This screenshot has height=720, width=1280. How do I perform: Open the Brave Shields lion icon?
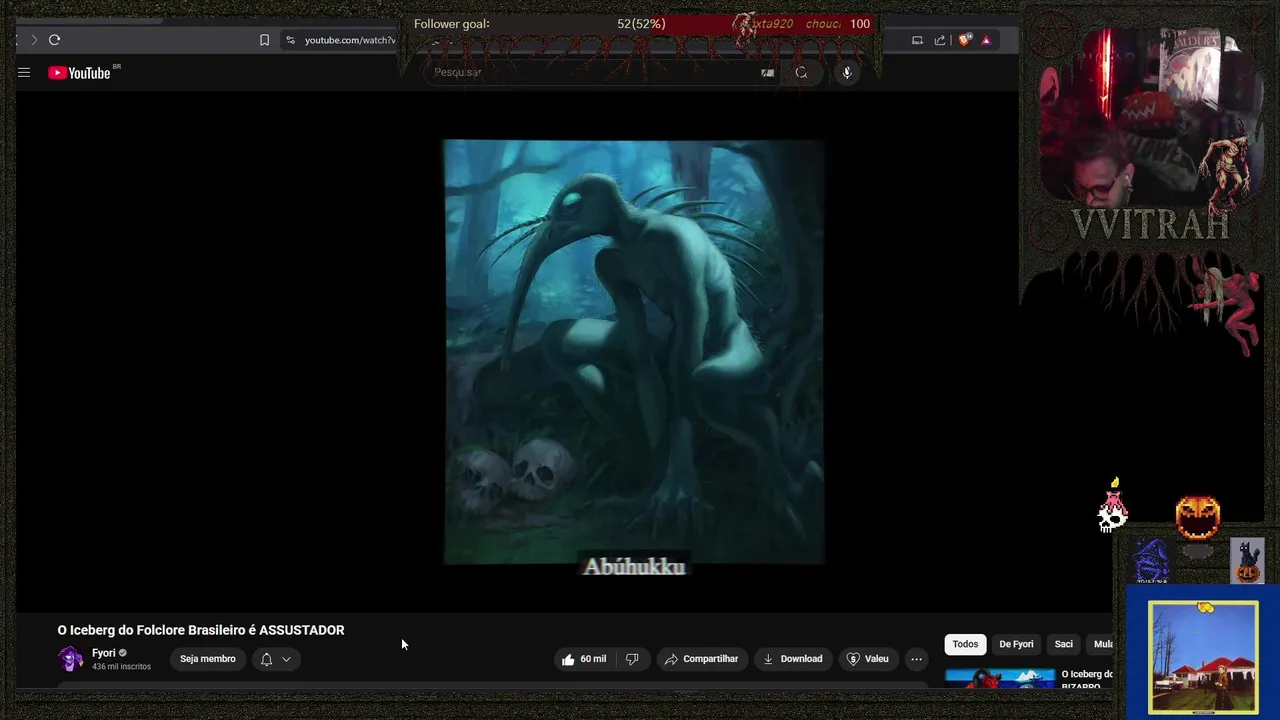click(x=964, y=40)
